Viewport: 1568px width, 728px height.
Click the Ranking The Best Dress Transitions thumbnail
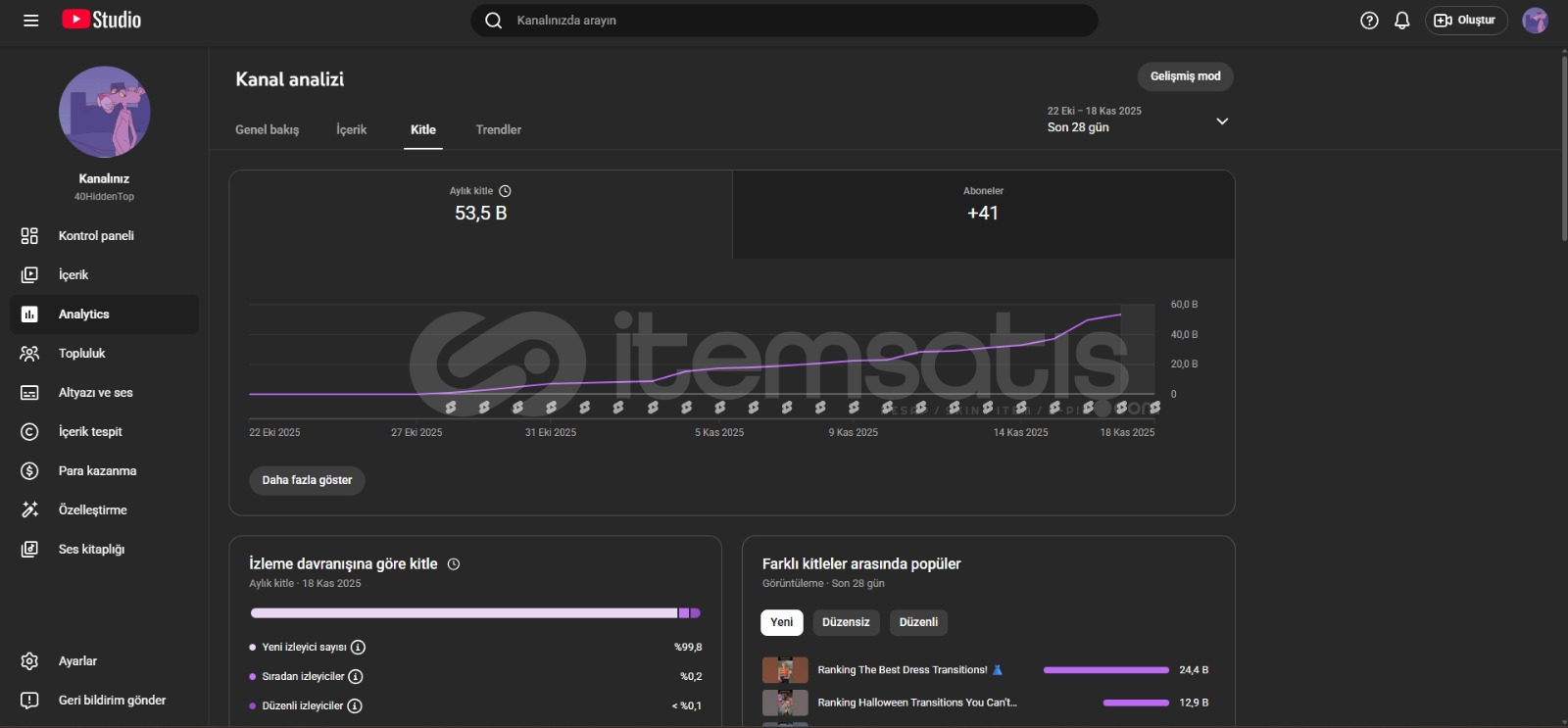coord(785,670)
